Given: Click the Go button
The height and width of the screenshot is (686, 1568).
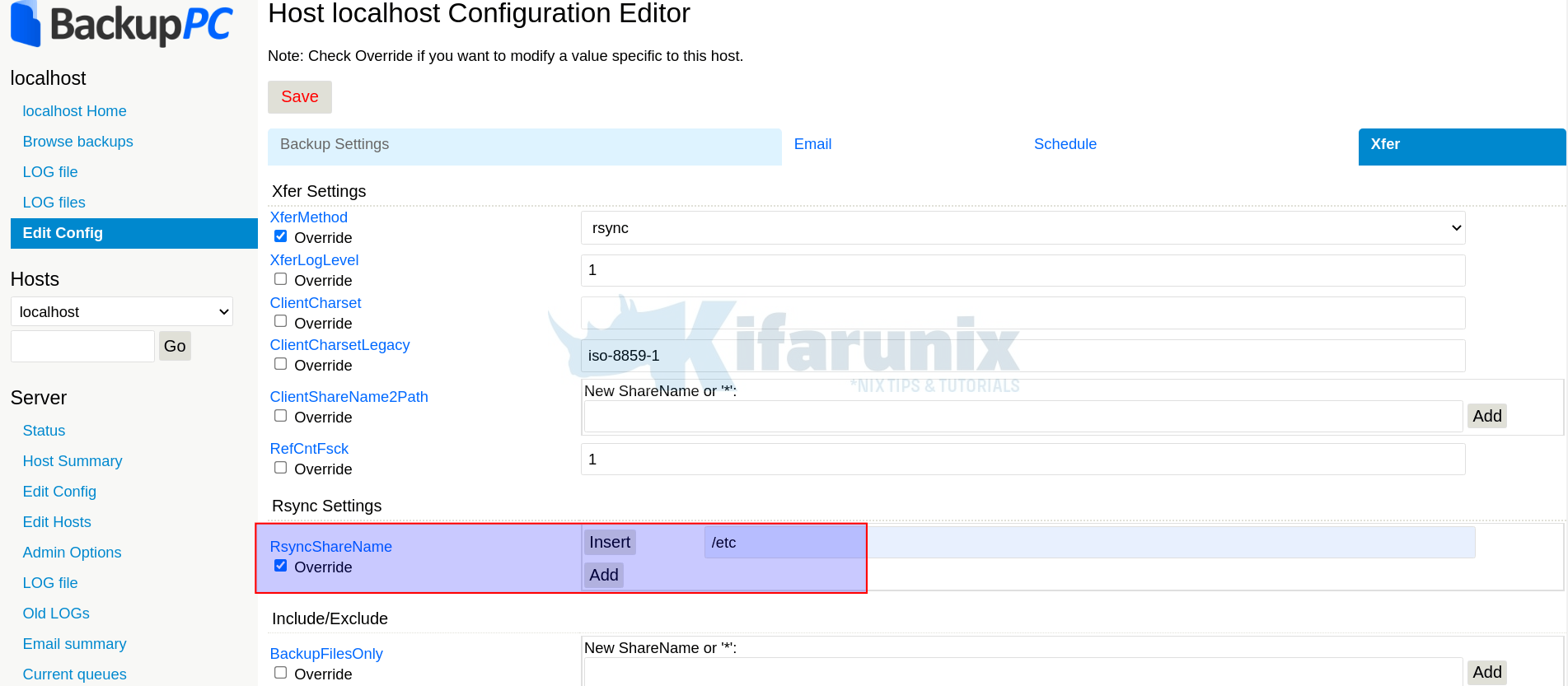Looking at the screenshot, I should [175, 346].
